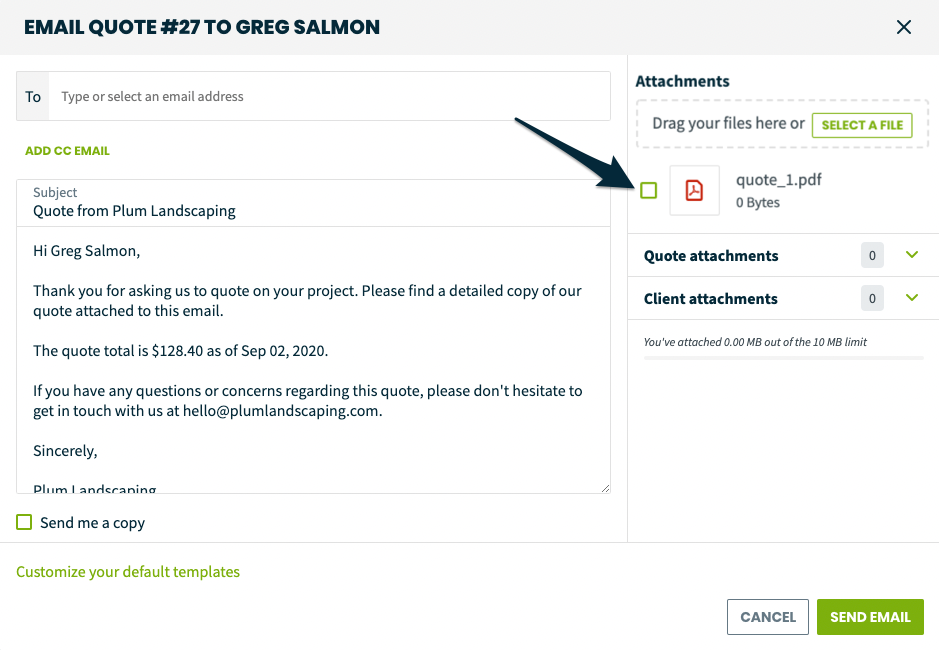Cancel the email quote dialog
This screenshot has height=650, width=939.
click(x=768, y=617)
